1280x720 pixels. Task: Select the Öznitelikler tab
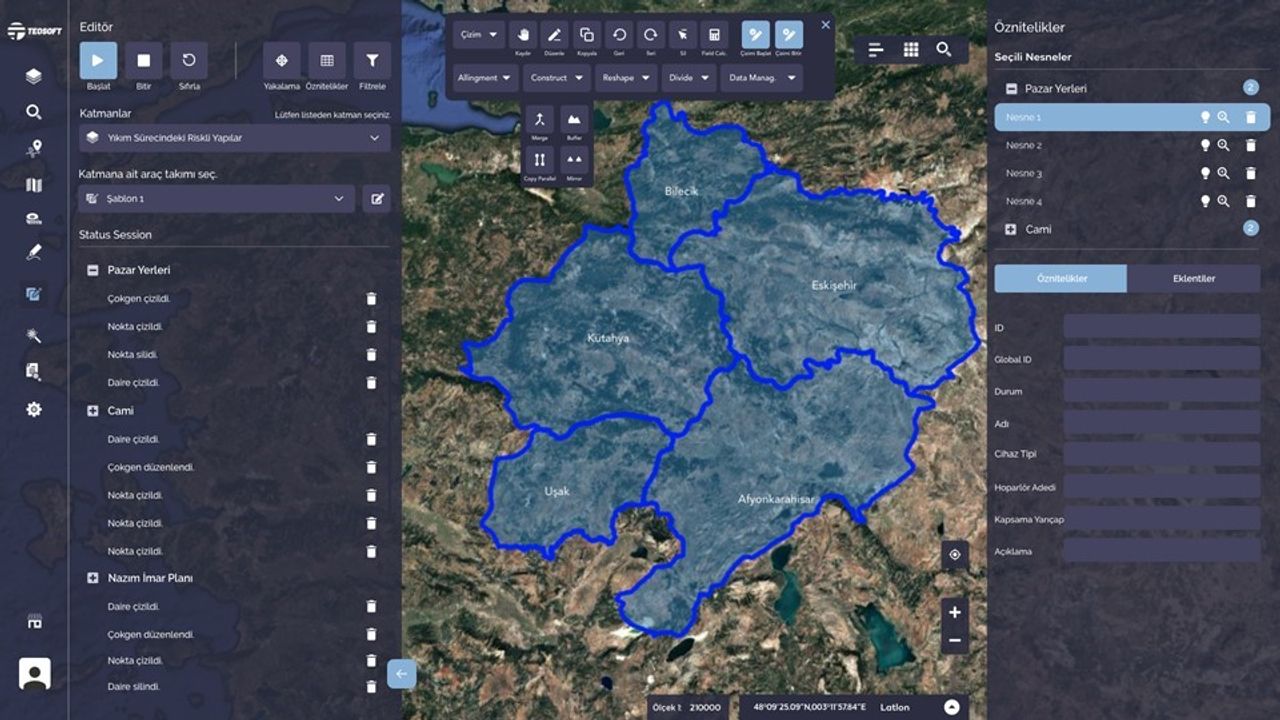(1061, 279)
